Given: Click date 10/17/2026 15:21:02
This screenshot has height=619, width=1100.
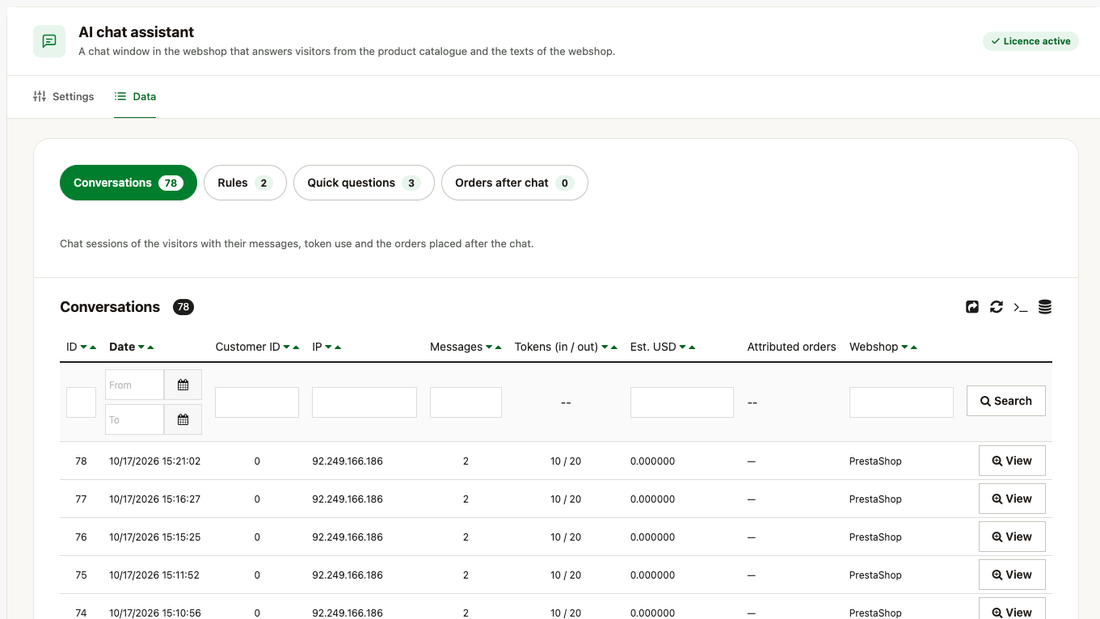Looking at the screenshot, I should tap(155, 461).
